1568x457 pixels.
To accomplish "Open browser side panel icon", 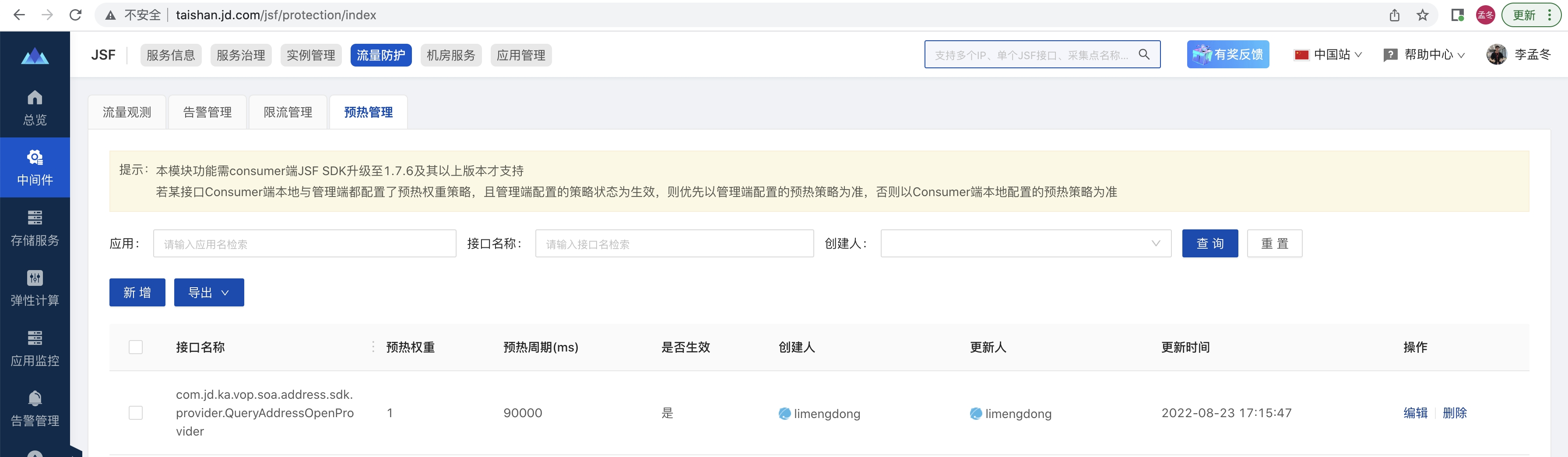I will tap(1457, 15).
